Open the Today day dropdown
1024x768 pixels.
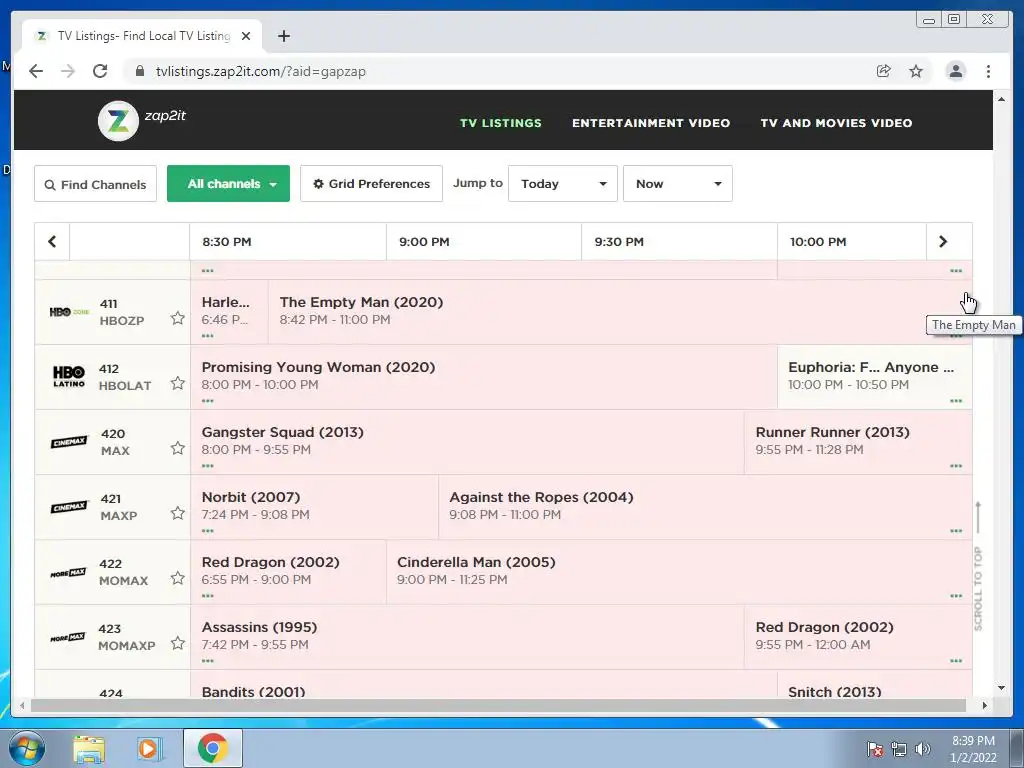point(562,184)
